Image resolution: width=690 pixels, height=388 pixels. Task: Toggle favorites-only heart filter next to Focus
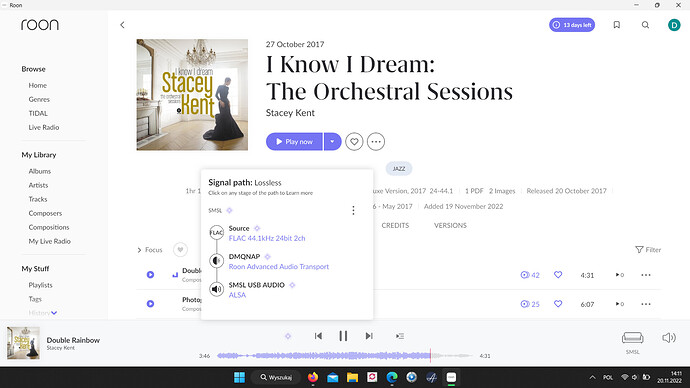(180, 250)
